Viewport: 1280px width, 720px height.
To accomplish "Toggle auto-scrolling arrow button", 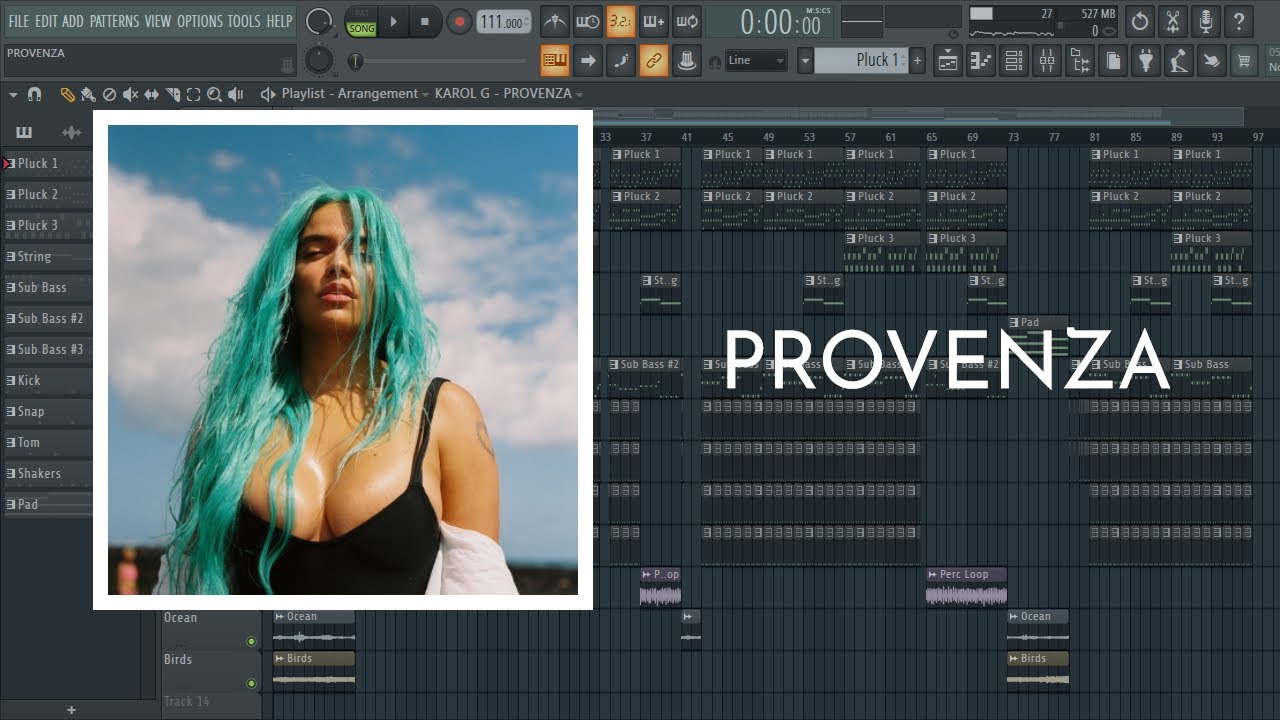I will [588, 60].
